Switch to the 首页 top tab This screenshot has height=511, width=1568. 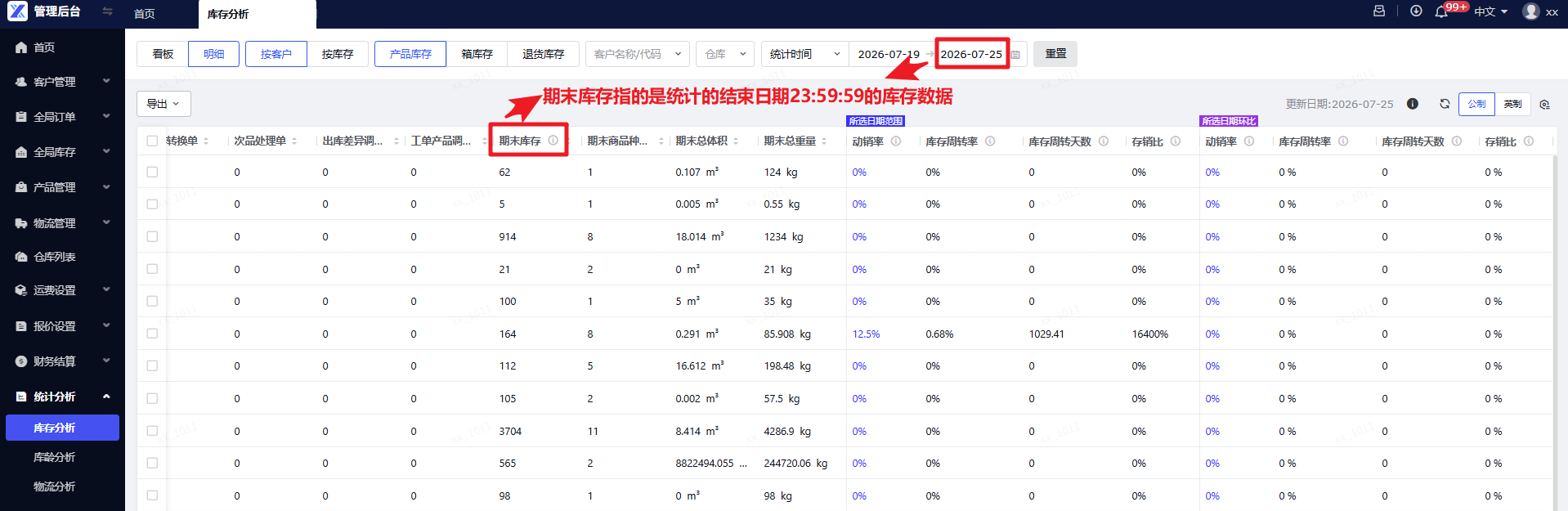click(x=145, y=14)
